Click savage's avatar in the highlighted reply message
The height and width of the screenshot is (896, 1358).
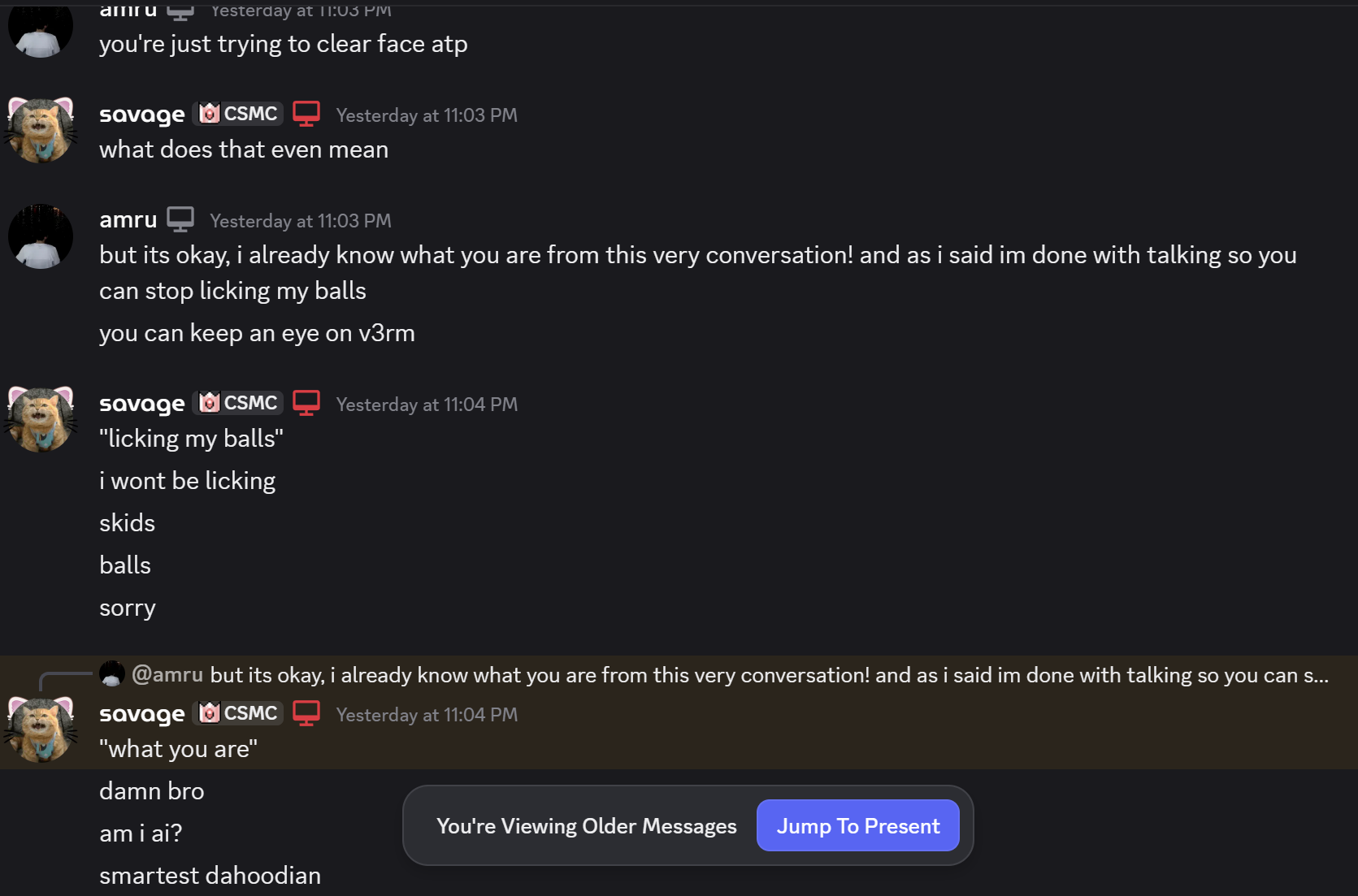[x=41, y=729]
